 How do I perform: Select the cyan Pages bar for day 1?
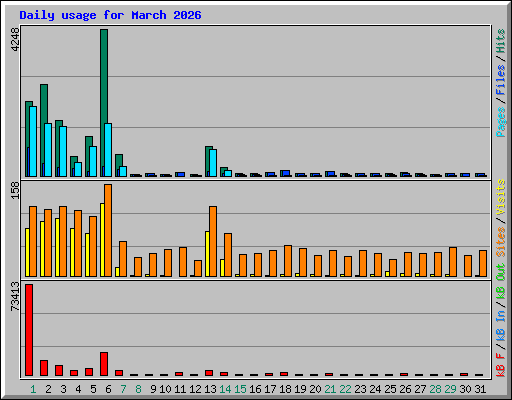point(33,142)
